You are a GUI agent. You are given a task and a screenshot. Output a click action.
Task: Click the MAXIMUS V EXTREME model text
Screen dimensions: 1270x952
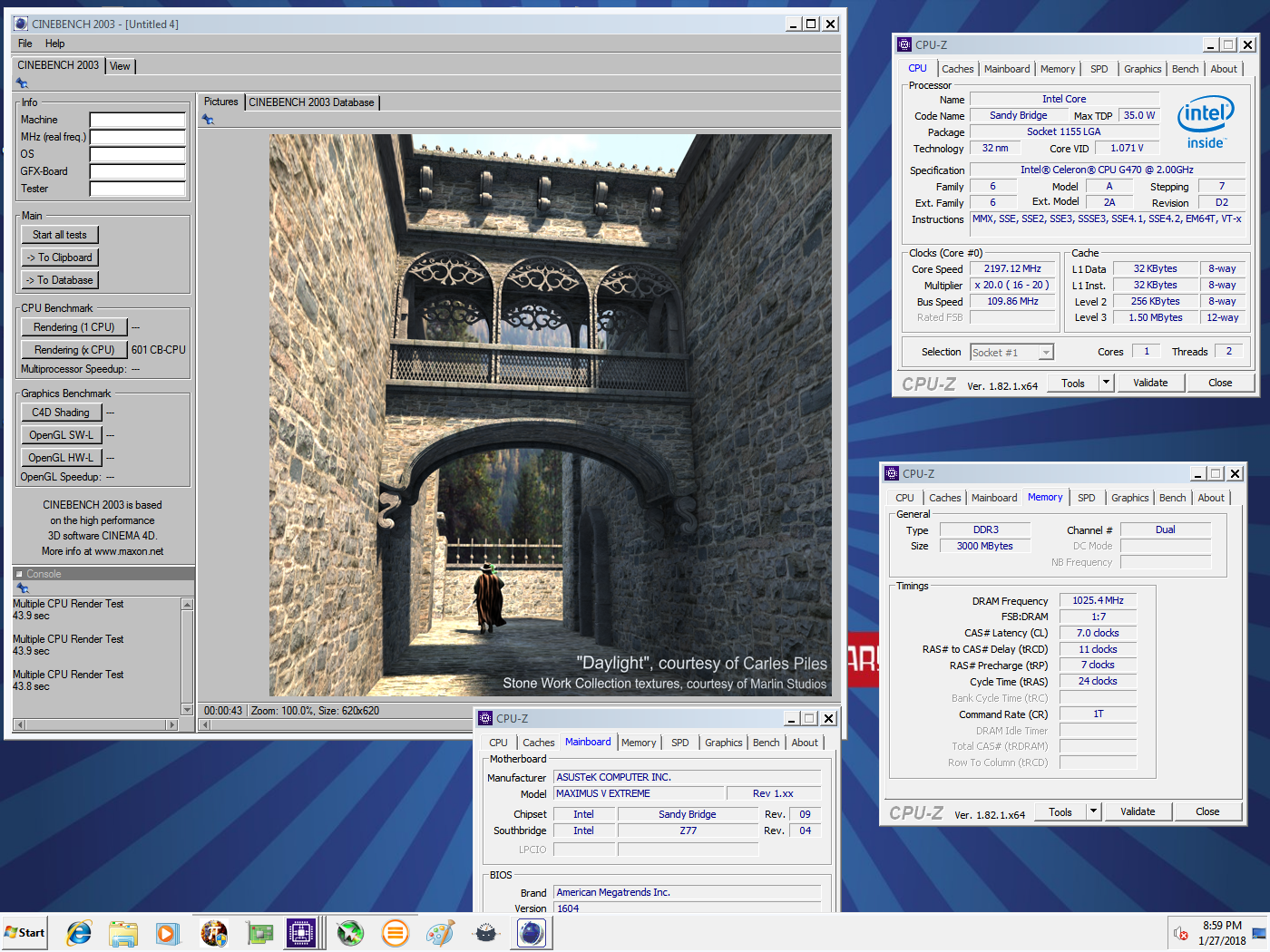click(x=603, y=793)
